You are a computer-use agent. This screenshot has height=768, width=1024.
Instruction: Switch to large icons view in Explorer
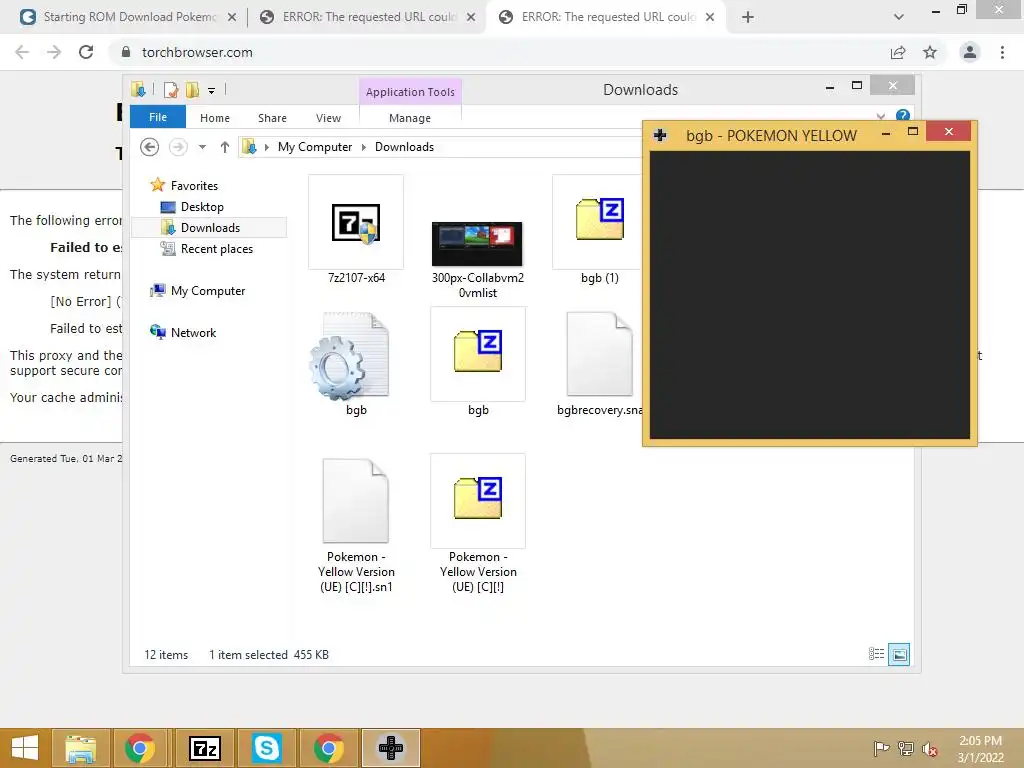pos(899,654)
